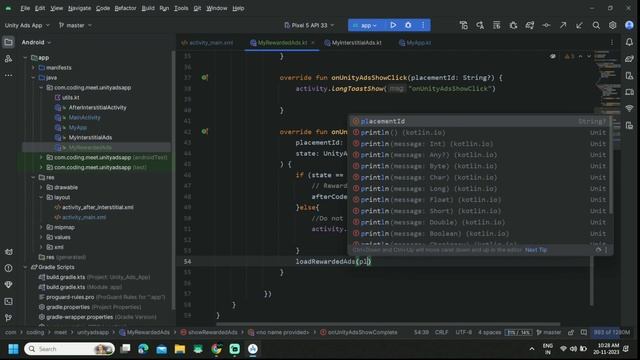640x360 pixels.
Task: Open Resource Manager people icon
Action: coord(8,59)
